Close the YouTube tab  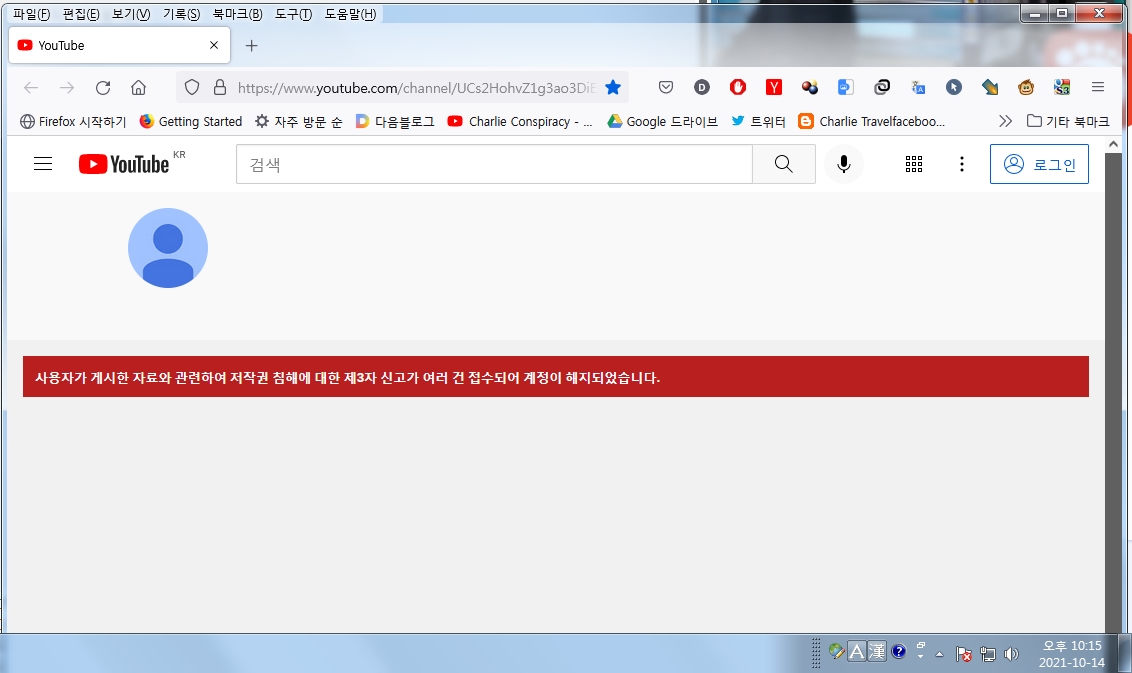[214, 45]
